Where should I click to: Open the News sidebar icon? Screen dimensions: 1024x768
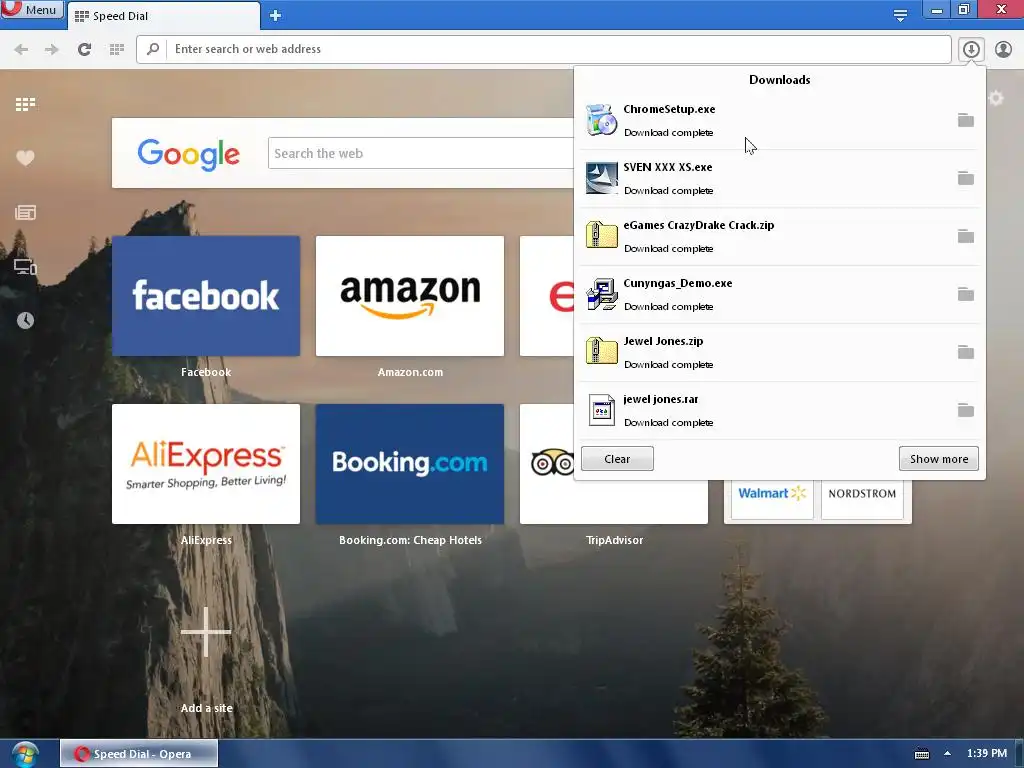[x=25, y=212]
